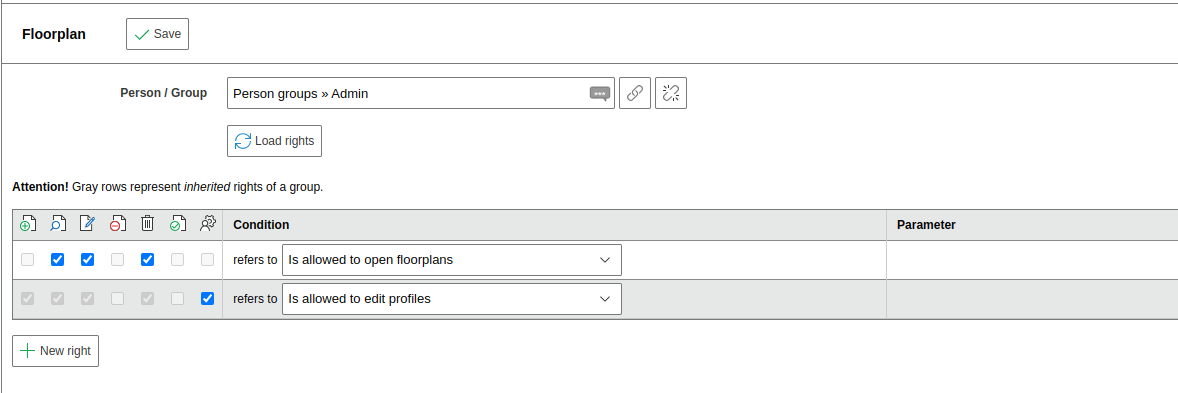The height and width of the screenshot is (393, 1178).
Task: Uncheck delete right in the open floorplans row
Action: tap(148, 259)
